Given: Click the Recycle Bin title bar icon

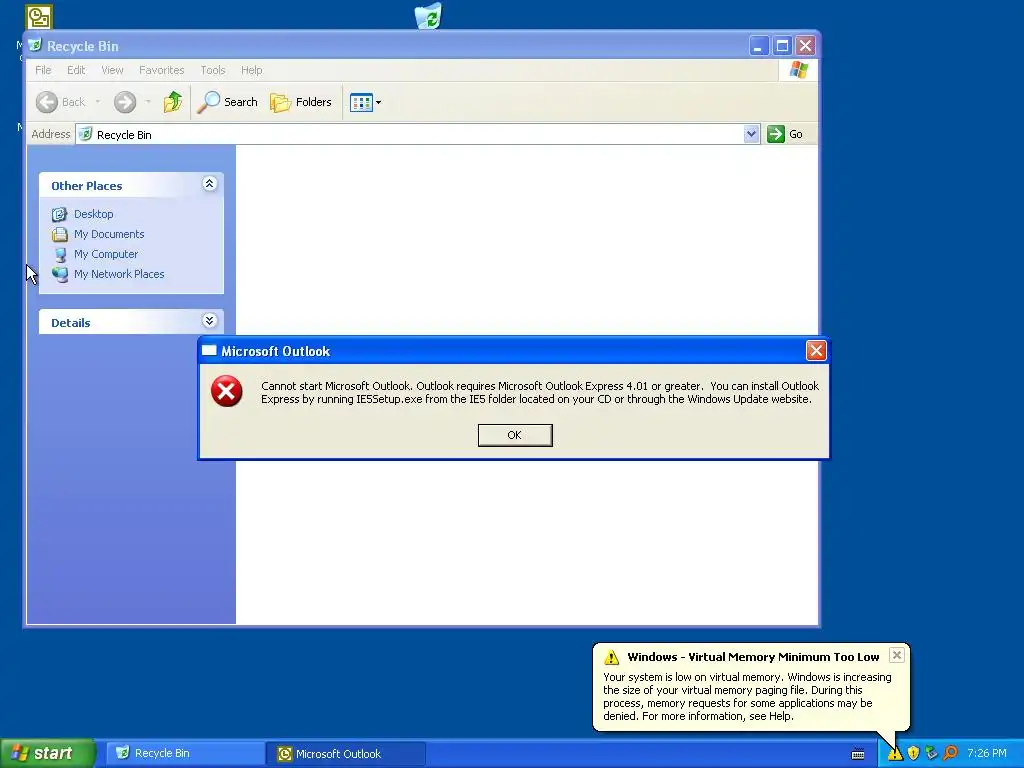Looking at the screenshot, I should [35, 45].
